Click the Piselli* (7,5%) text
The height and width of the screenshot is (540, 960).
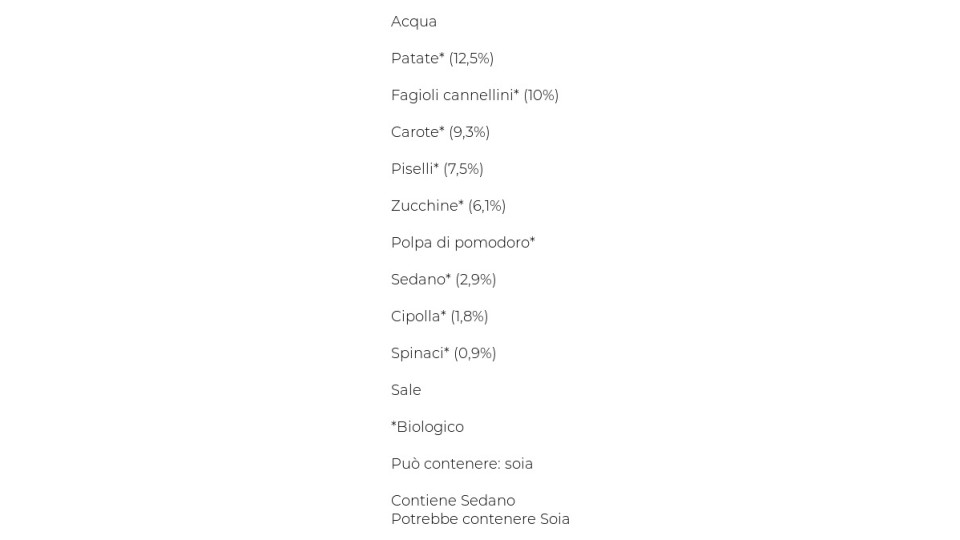click(x=437, y=169)
